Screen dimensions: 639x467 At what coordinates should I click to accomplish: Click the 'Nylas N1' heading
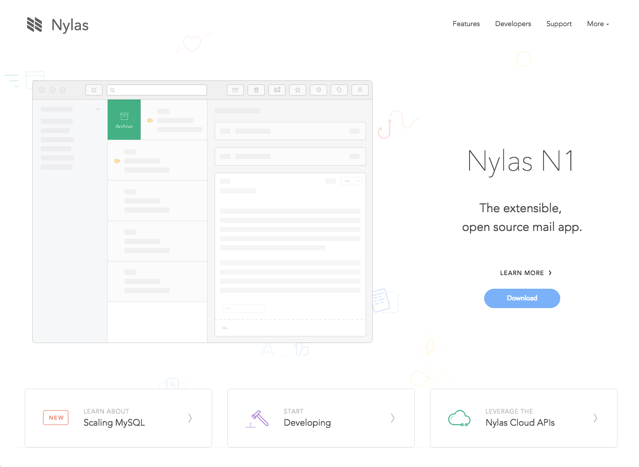click(521, 161)
